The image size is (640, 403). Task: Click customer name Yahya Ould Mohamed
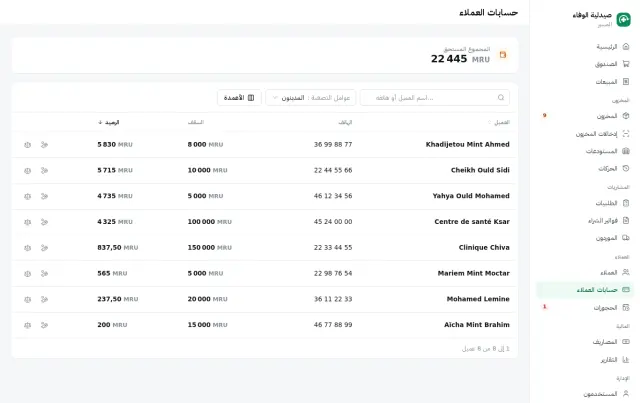(471, 196)
